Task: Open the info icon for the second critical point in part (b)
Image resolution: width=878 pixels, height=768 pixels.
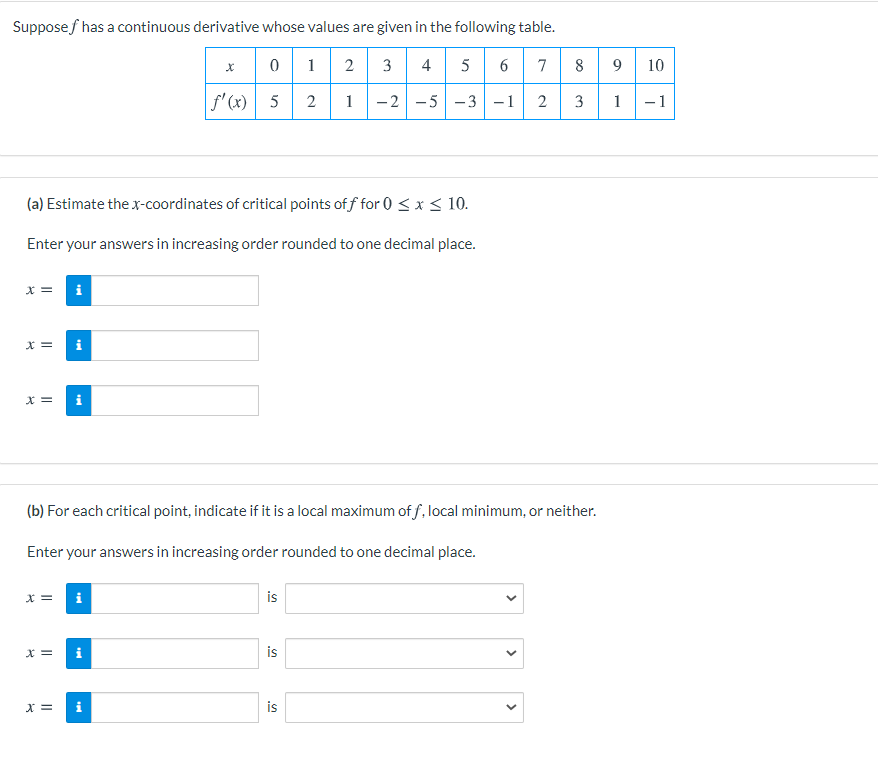Action: 78,652
